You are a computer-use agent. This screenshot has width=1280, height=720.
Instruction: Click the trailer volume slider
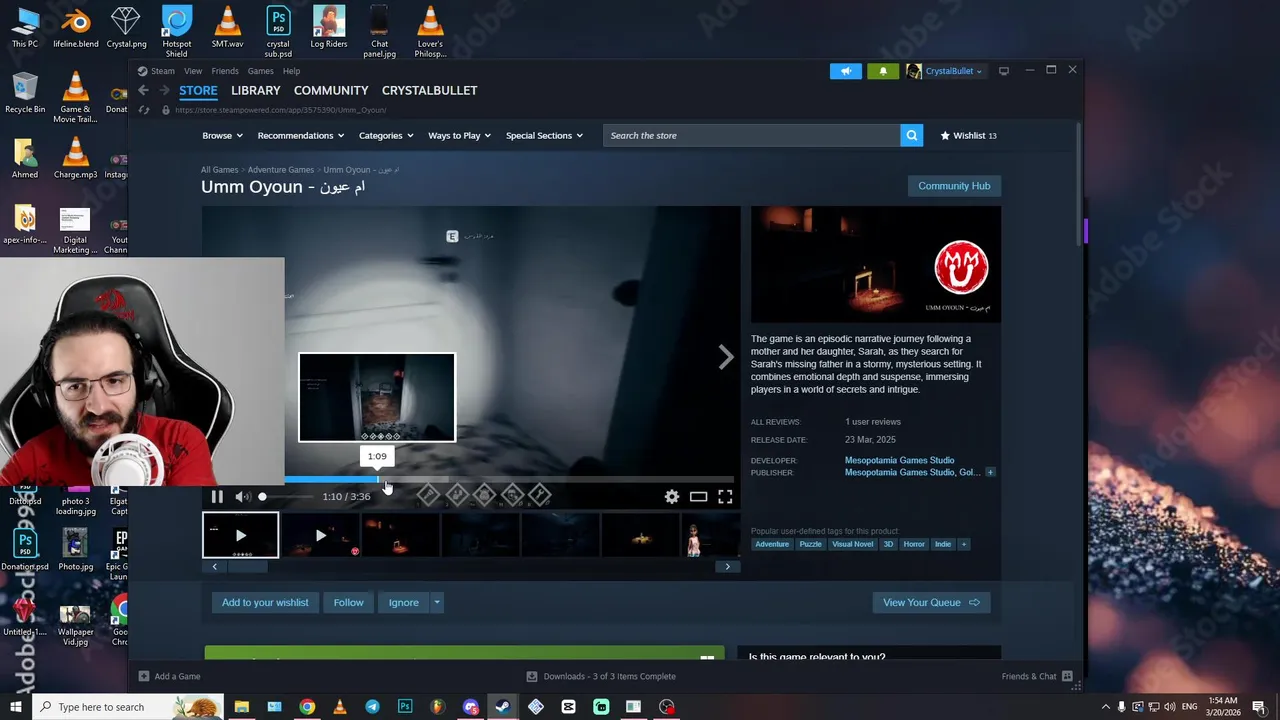coord(286,497)
